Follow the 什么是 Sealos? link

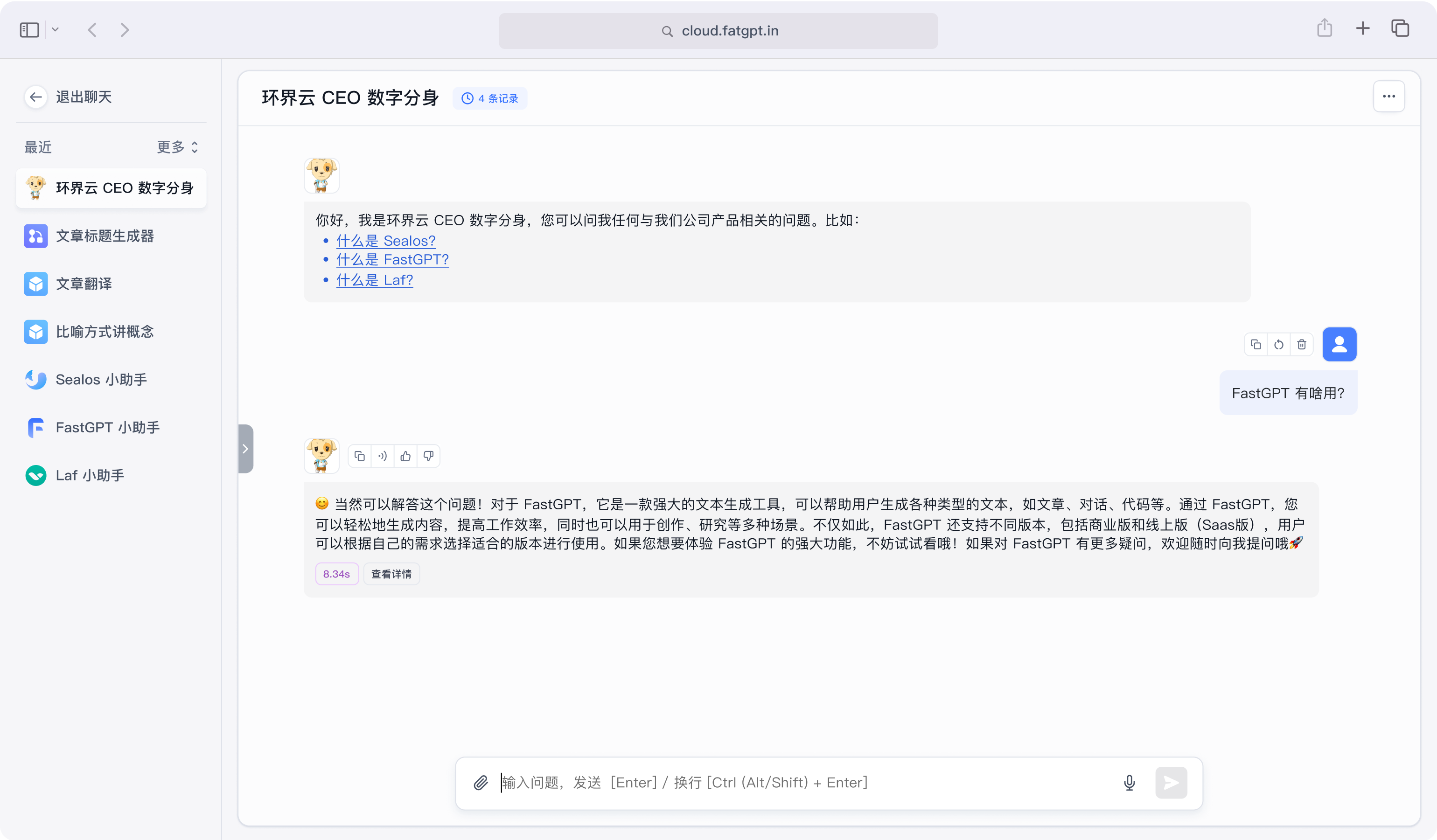coord(386,241)
